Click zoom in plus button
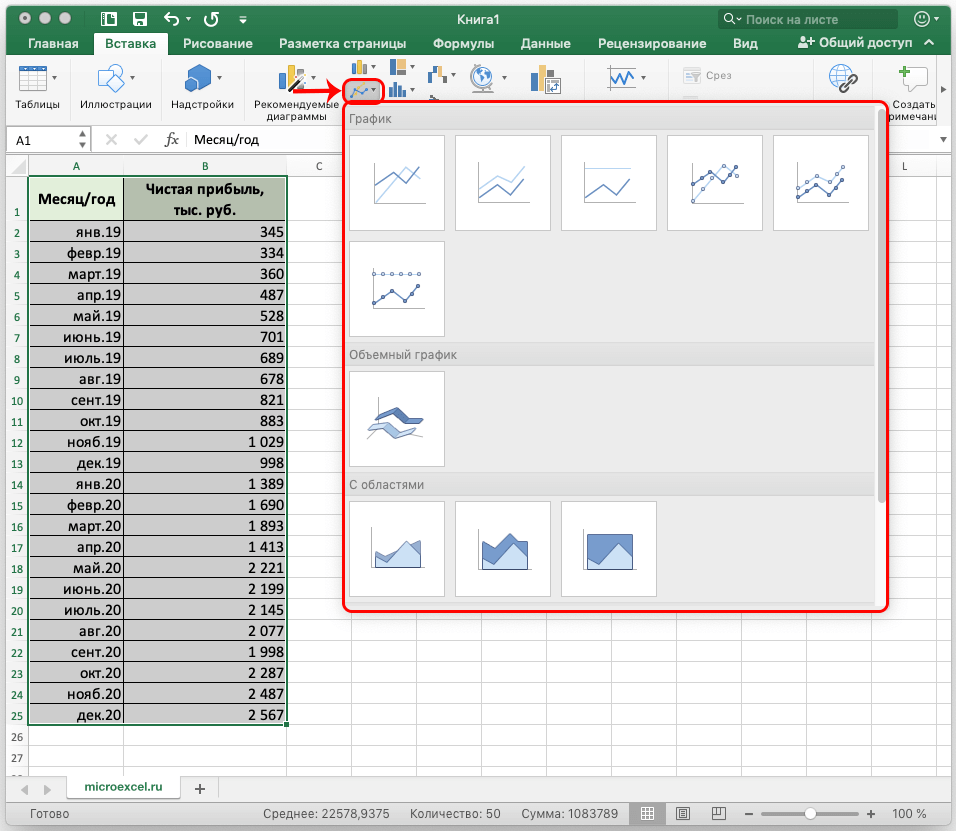The image size is (956, 831). [871, 814]
